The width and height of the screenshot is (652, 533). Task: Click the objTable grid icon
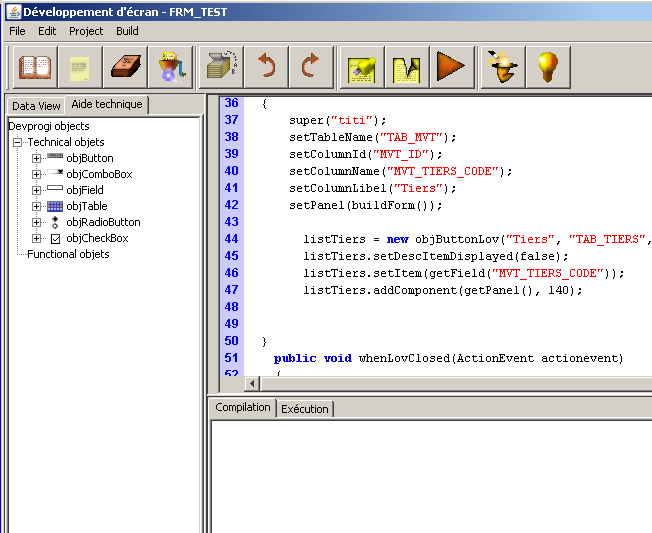click(x=55, y=206)
